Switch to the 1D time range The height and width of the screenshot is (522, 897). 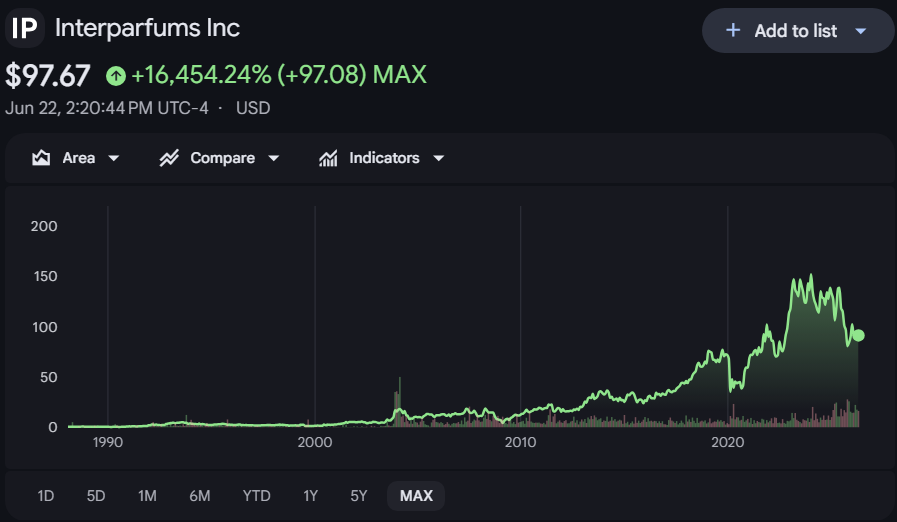[46, 496]
